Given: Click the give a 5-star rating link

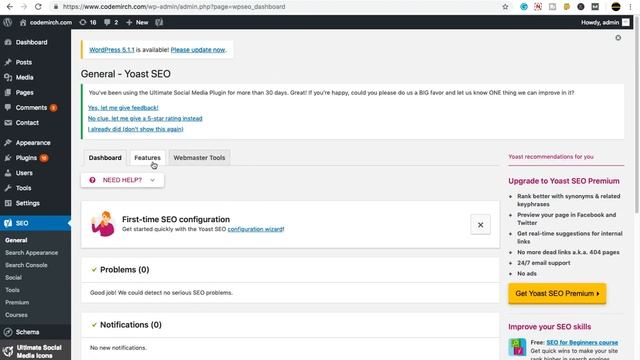Looking at the screenshot, I should pyautogui.click(x=145, y=118).
